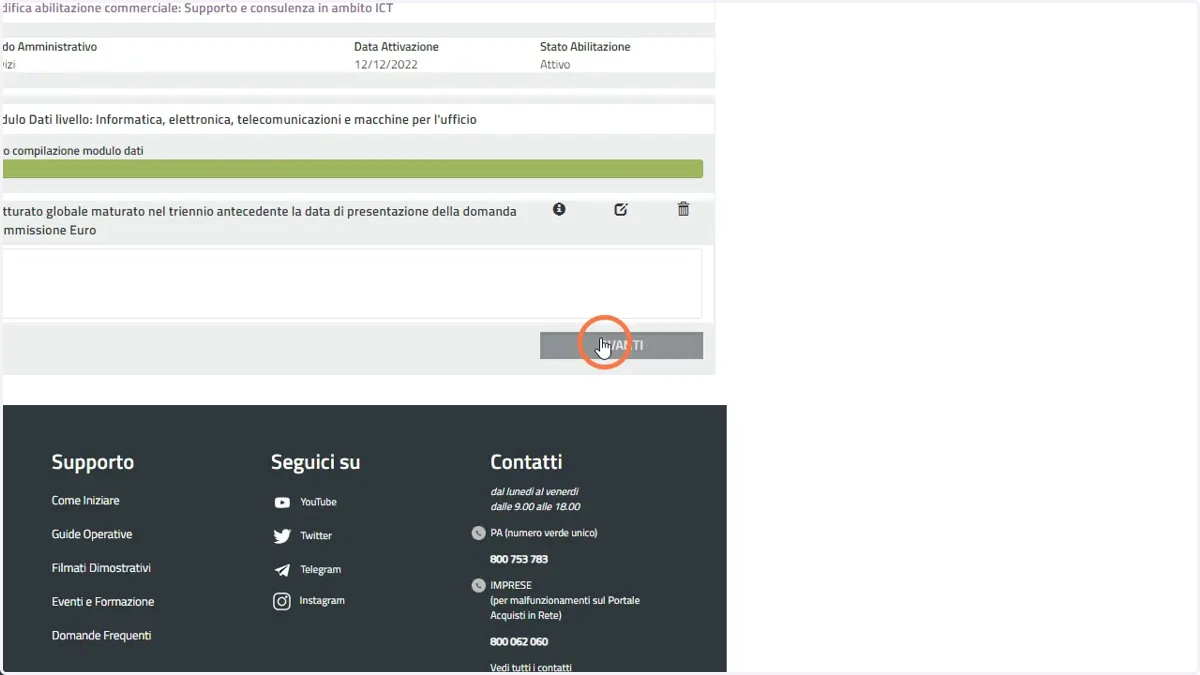This screenshot has height=675, width=1200.
Task: Click the phone icon next to IMPRESE
Action: (x=478, y=585)
